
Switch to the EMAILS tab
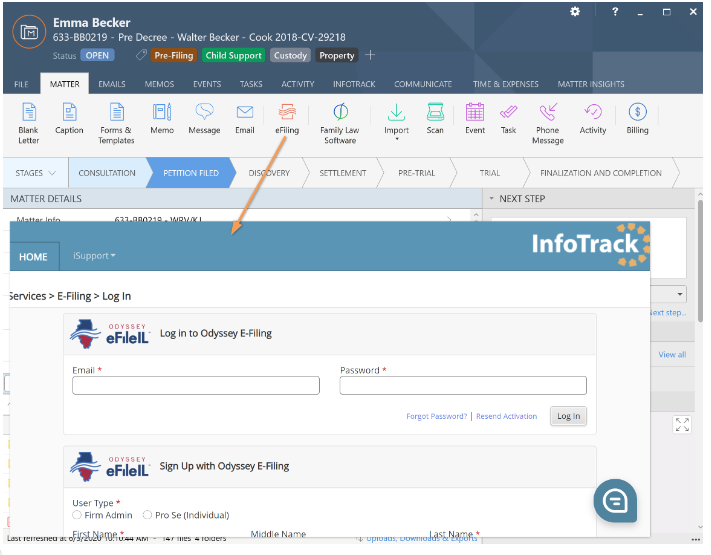point(112,84)
